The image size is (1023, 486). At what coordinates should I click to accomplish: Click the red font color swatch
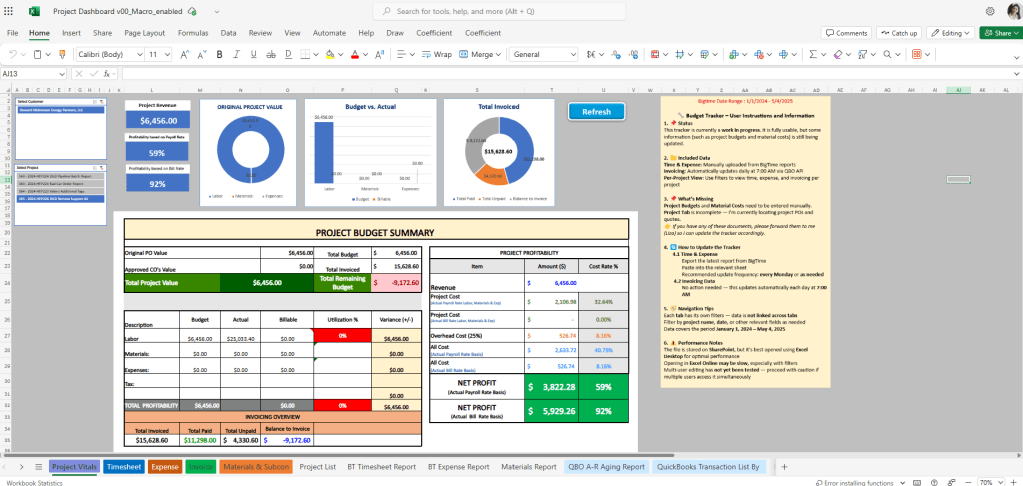352,54
